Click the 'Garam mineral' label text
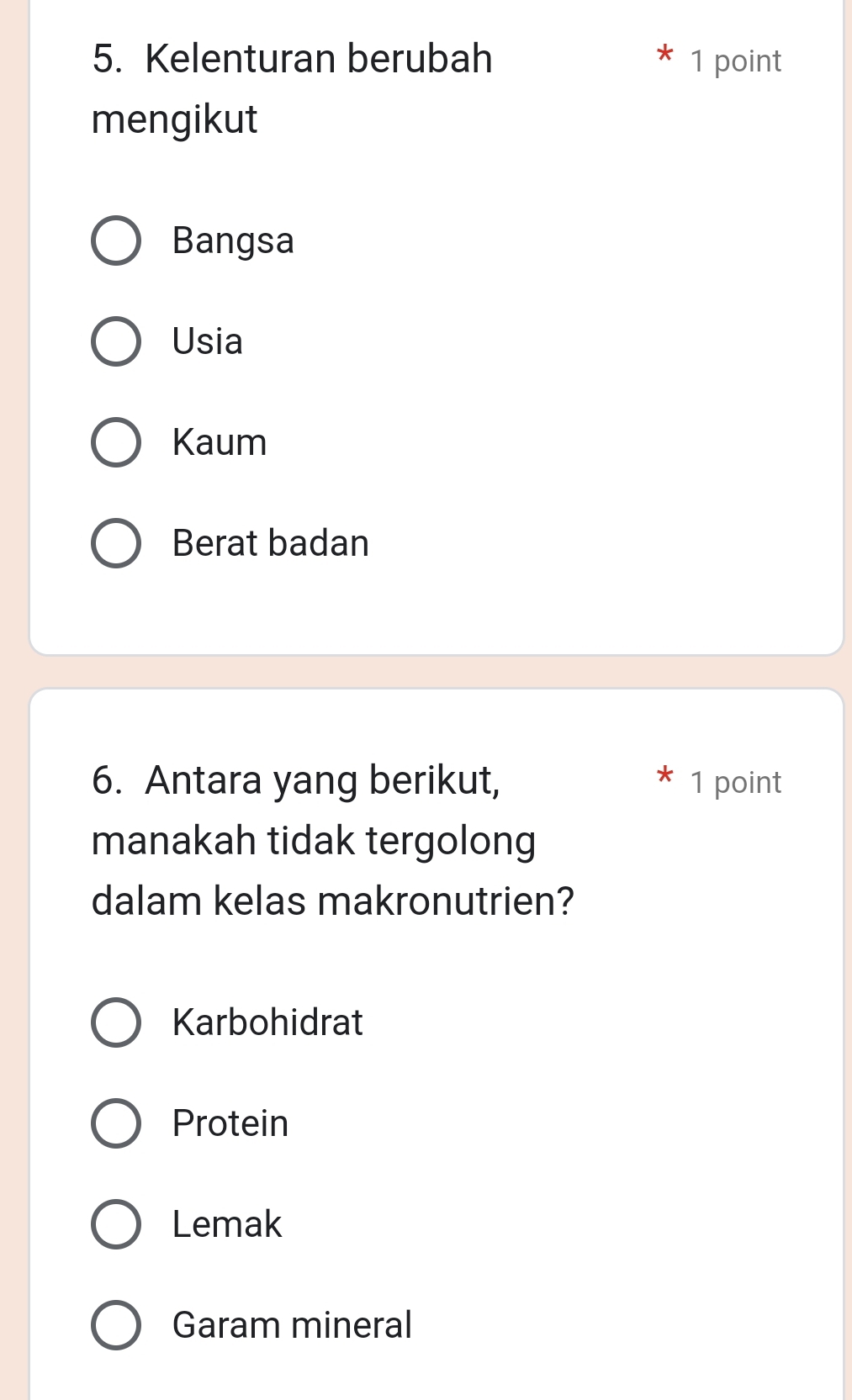Viewport: 852px width, 1400px height. coord(292,1325)
